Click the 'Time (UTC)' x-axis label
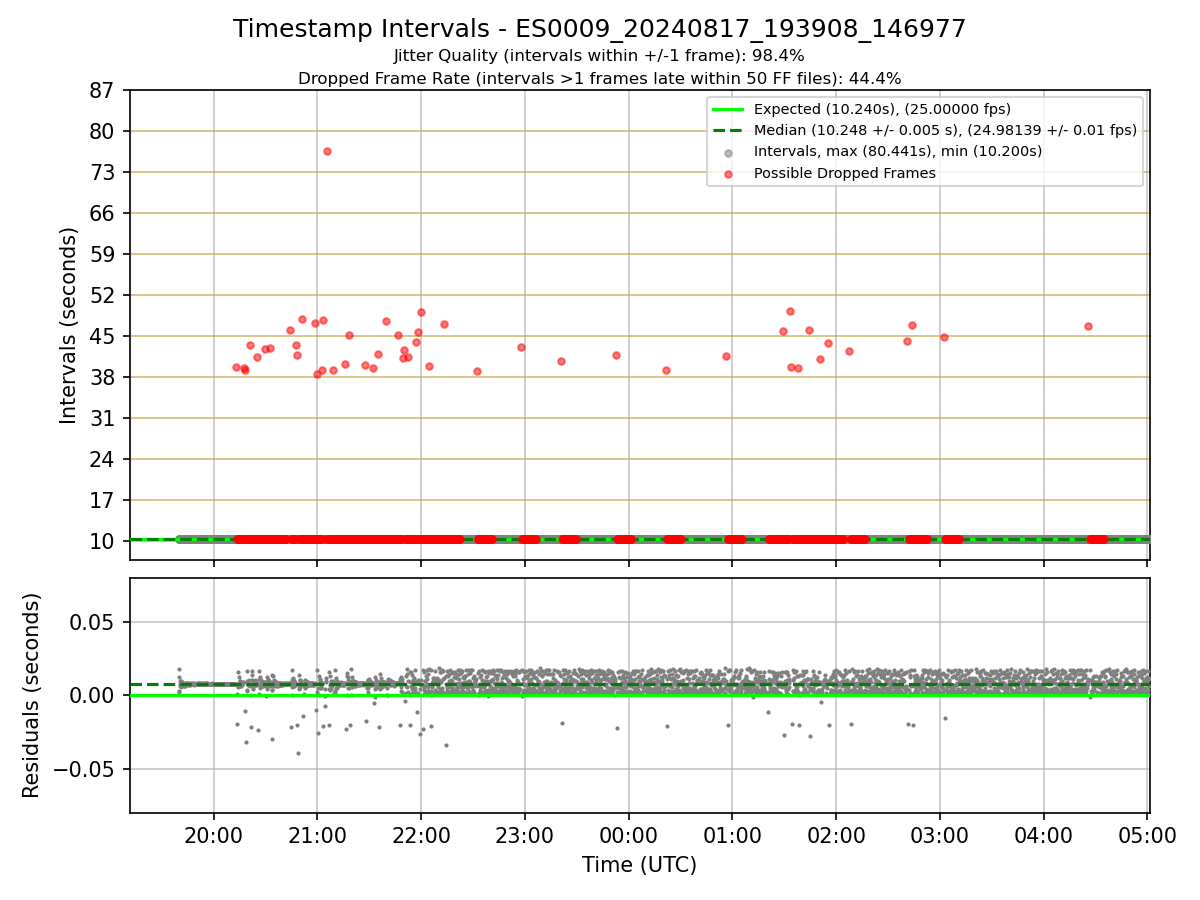The image size is (1200, 900). (x=639, y=865)
